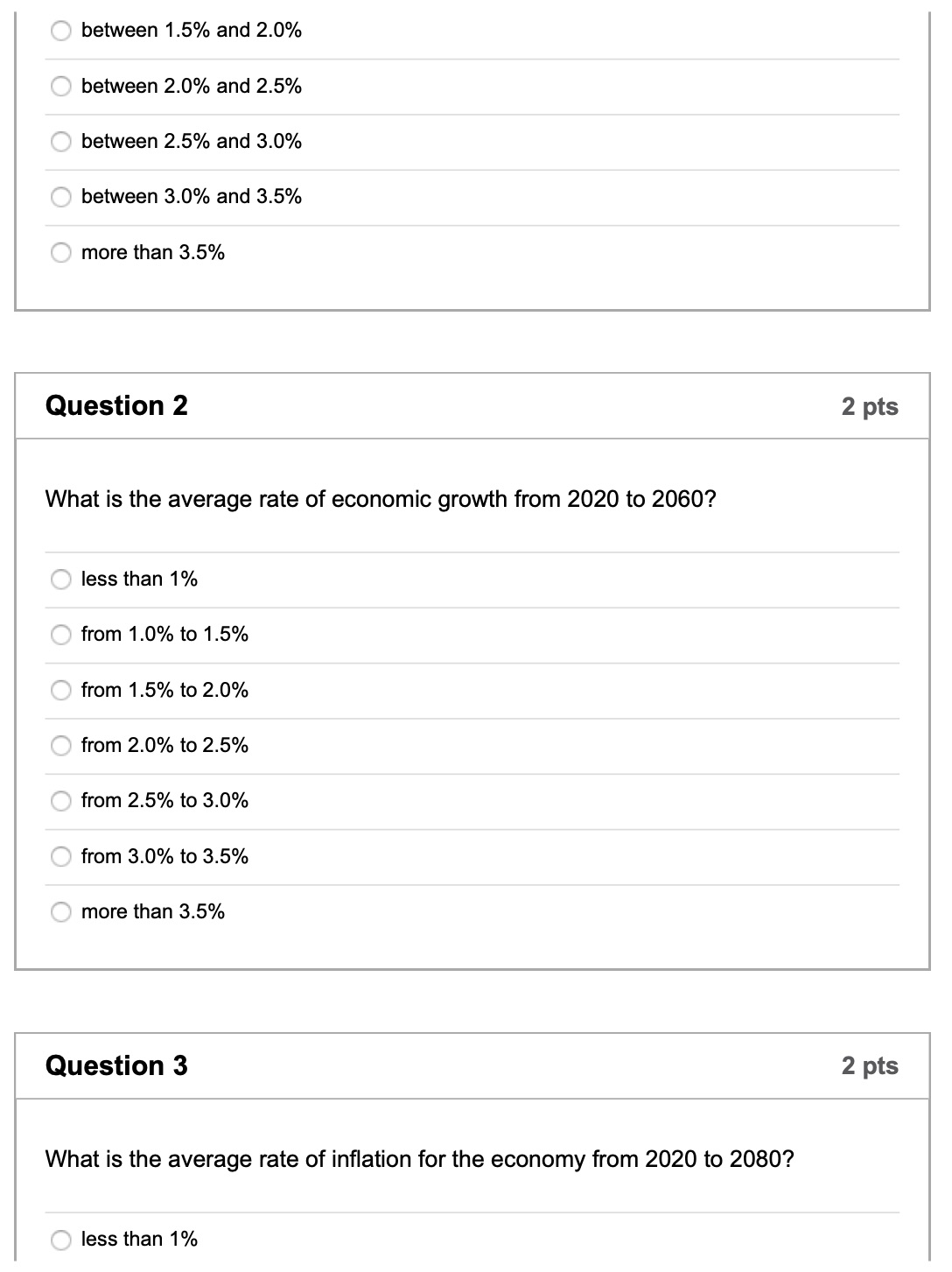The image size is (952, 1272).
Task: Click the economic growth question text
Action: pyautogui.click(x=380, y=499)
